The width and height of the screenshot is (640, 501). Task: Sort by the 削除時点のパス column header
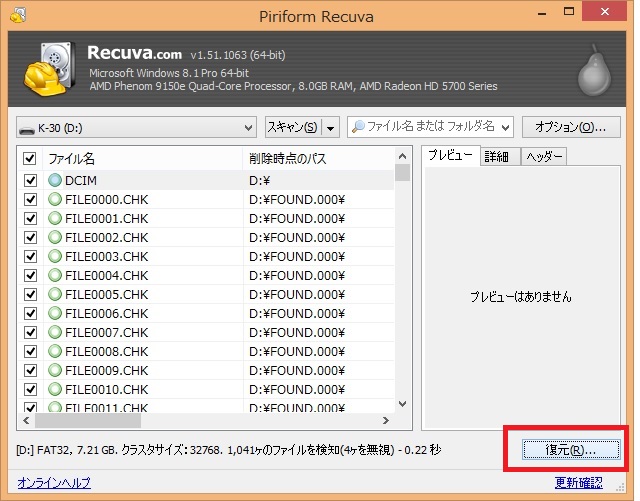point(318,158)
